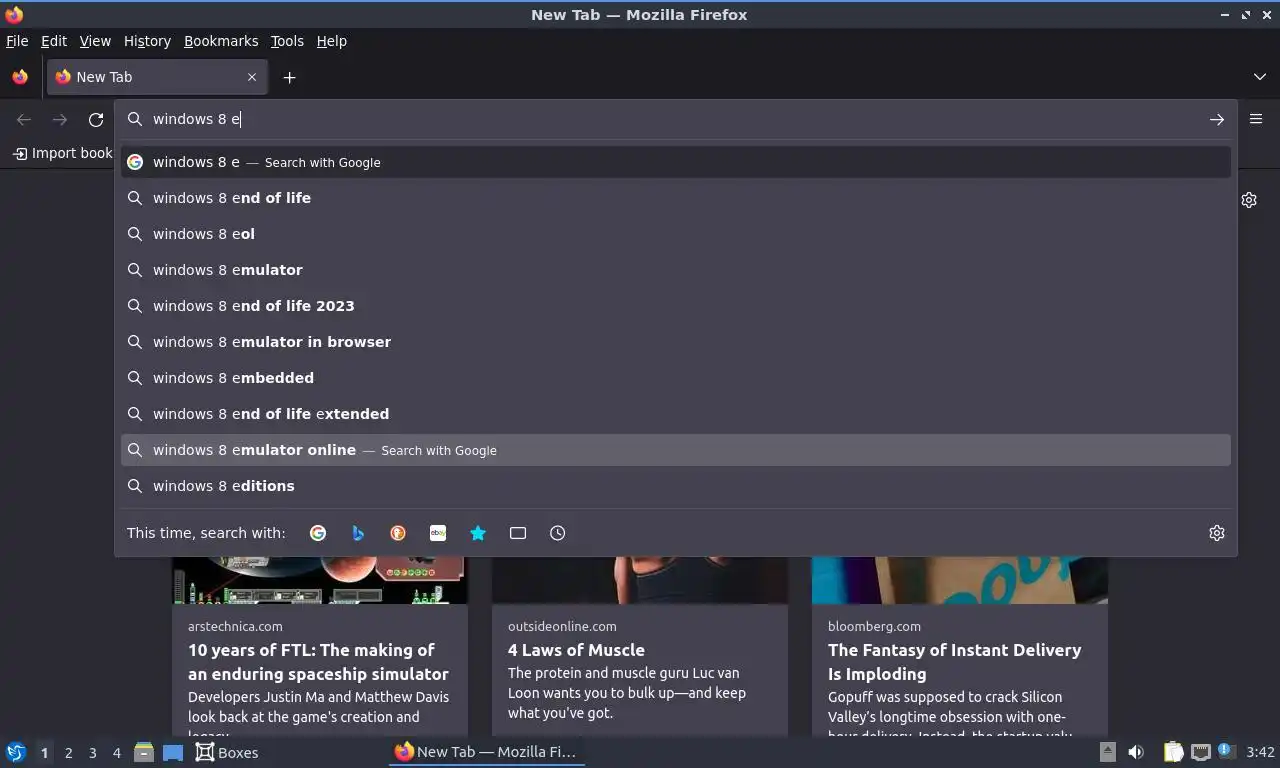Open the File menu
1280x768 pixels.
[17, 41]
